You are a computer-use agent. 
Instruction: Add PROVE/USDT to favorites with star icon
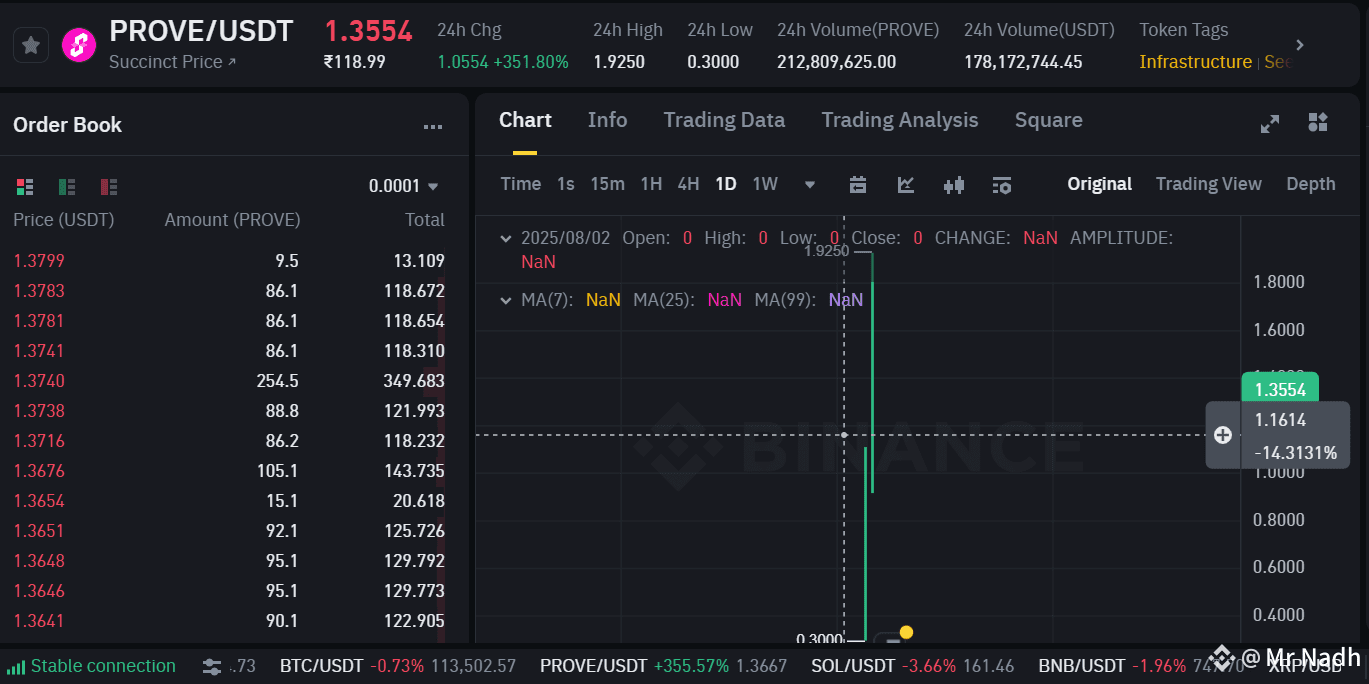31,45
